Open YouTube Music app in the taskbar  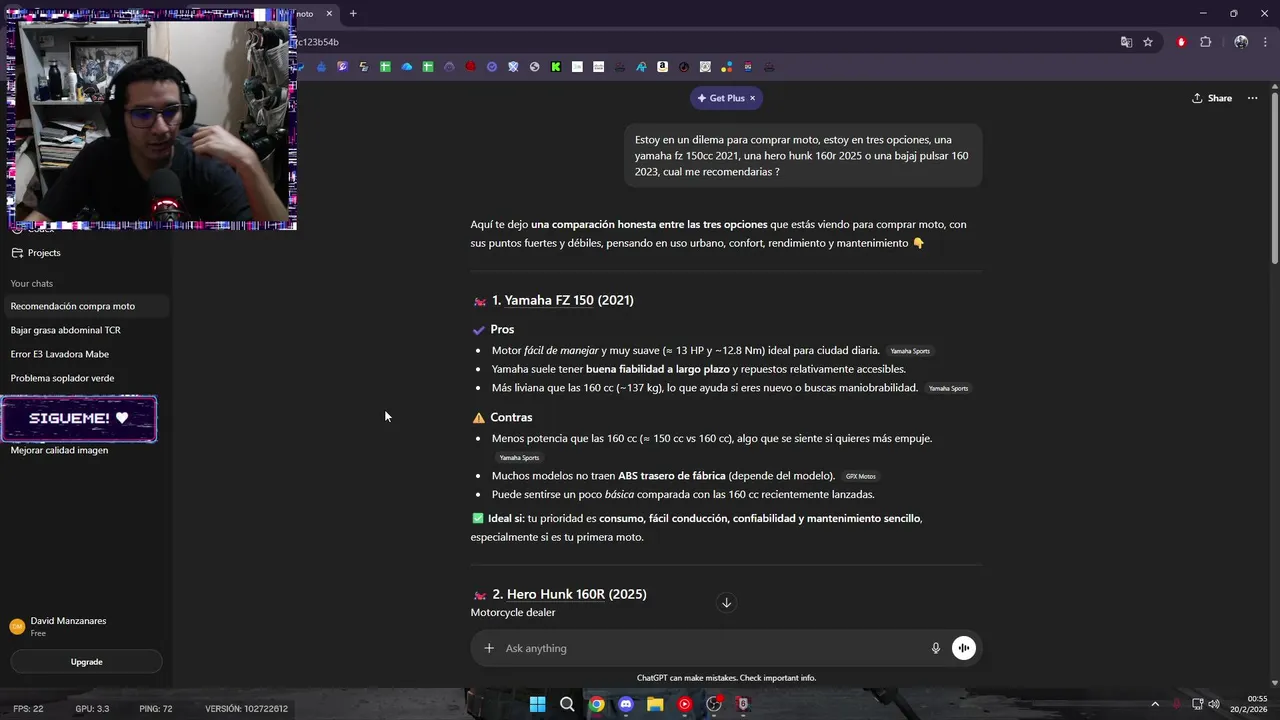(684, 704)
